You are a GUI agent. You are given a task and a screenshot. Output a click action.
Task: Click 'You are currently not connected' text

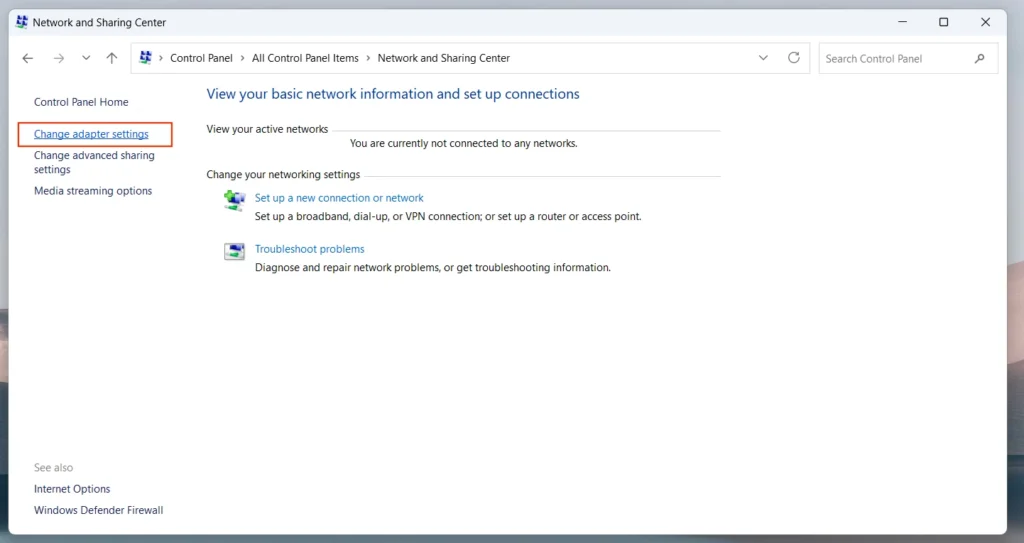pyautogui.click(x=464, y=143)
